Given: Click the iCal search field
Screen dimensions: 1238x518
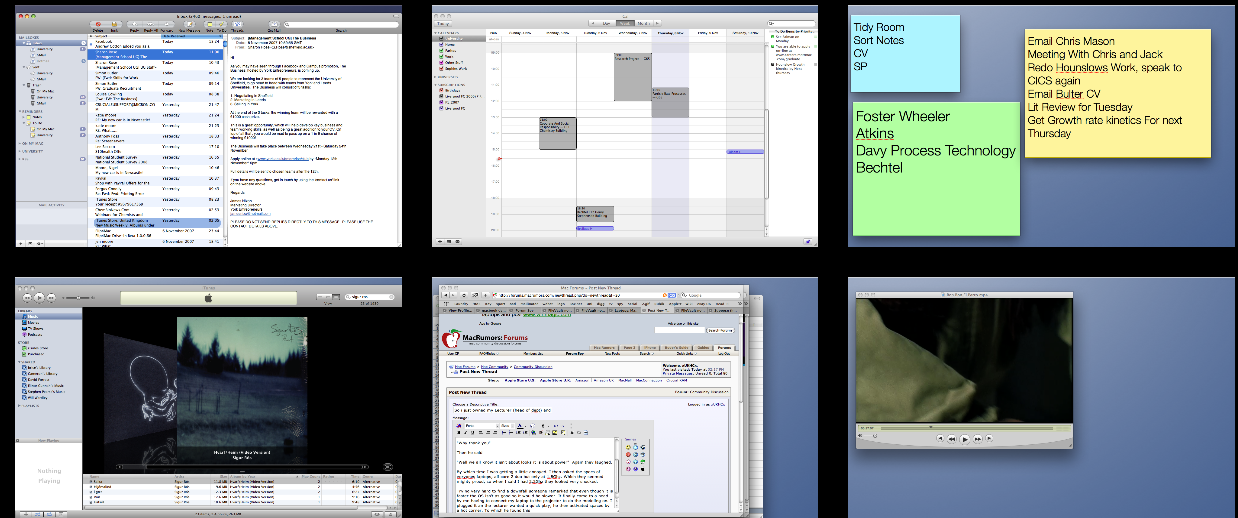Looking at the screenshot, I should coord(791,23).
